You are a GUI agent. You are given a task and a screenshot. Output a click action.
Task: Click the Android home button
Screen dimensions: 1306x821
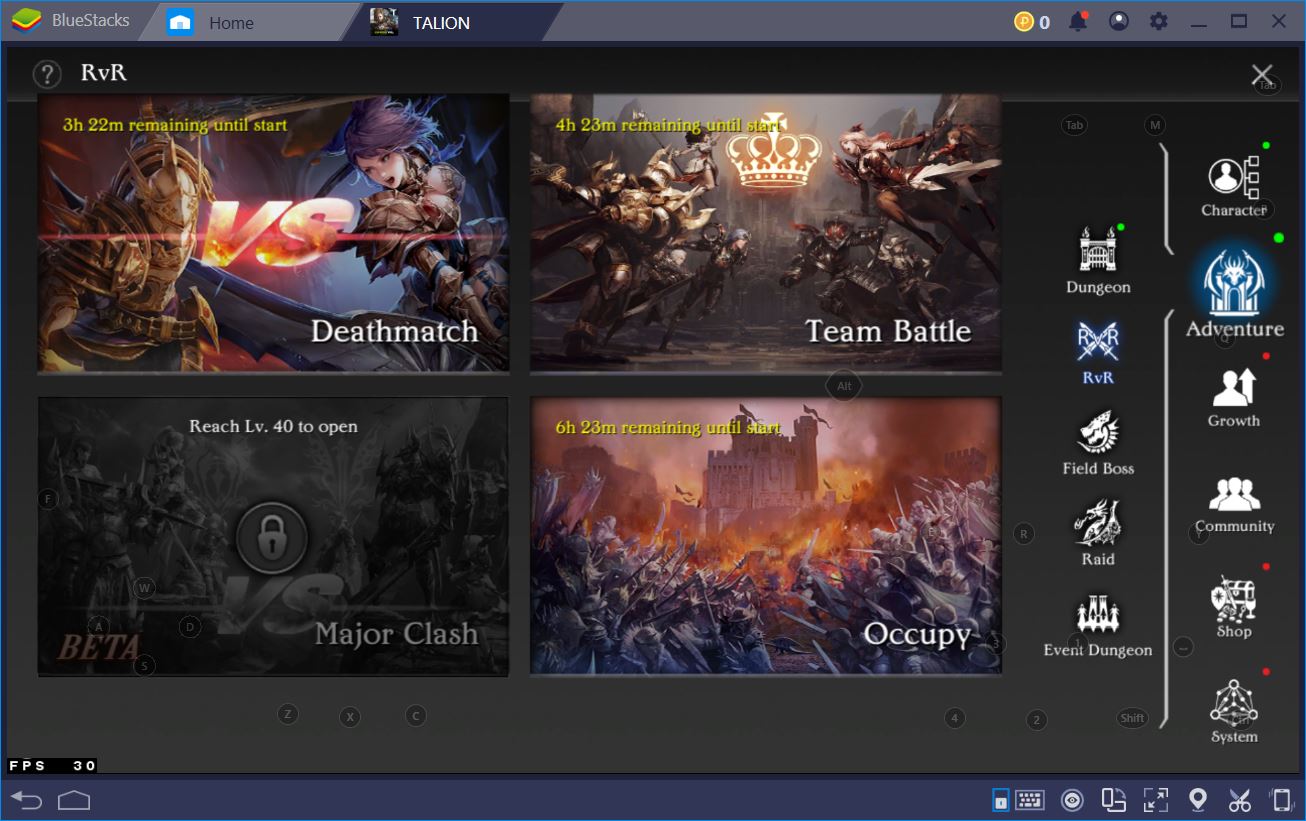[74, 799]
